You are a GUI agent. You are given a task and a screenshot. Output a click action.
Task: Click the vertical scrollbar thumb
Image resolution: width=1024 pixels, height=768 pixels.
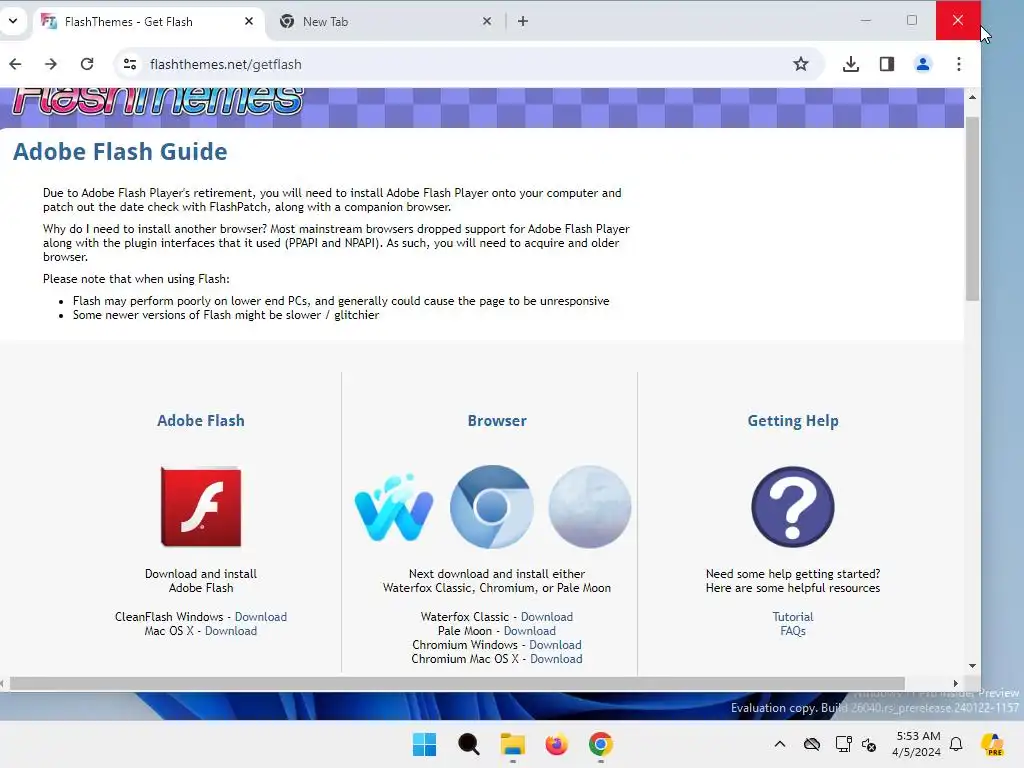tap(972, 209)
